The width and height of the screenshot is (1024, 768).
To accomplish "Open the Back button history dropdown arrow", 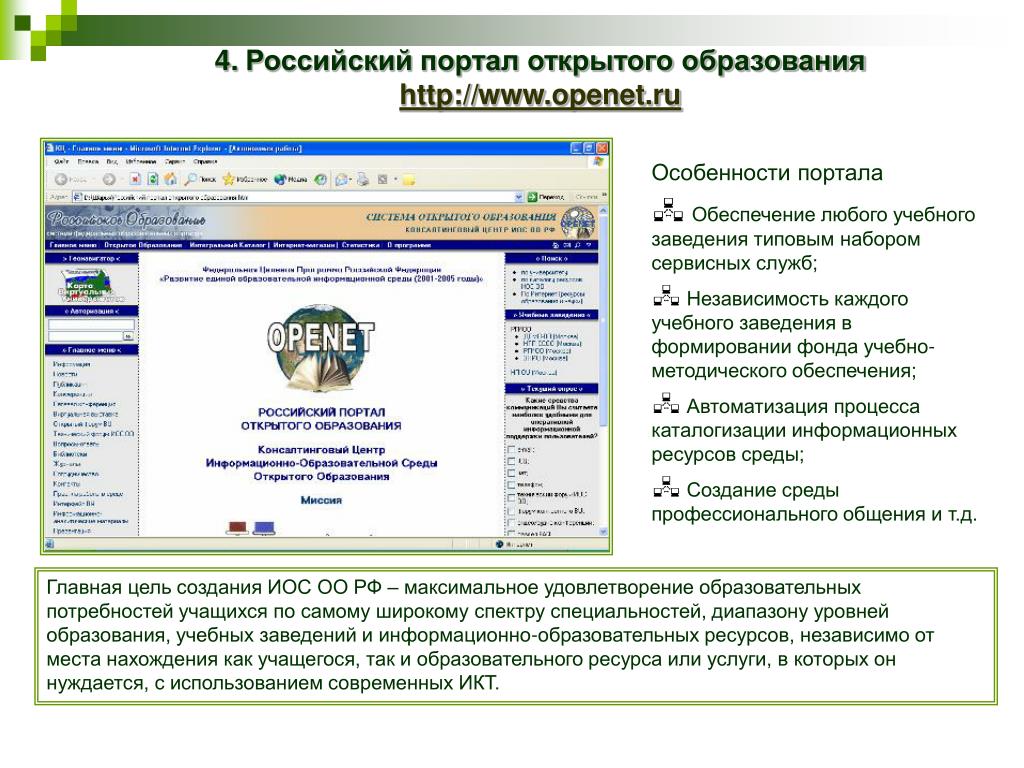I will click(93, 179).
